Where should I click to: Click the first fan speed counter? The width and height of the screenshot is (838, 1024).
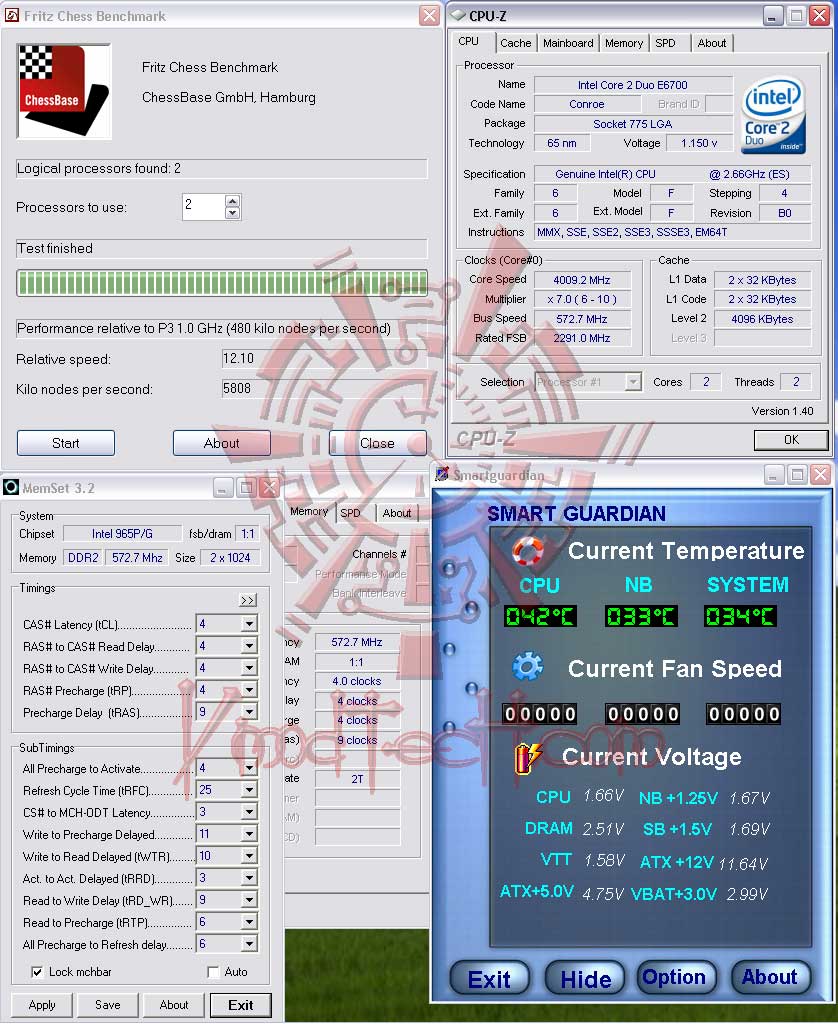click(x=540, y=714)
